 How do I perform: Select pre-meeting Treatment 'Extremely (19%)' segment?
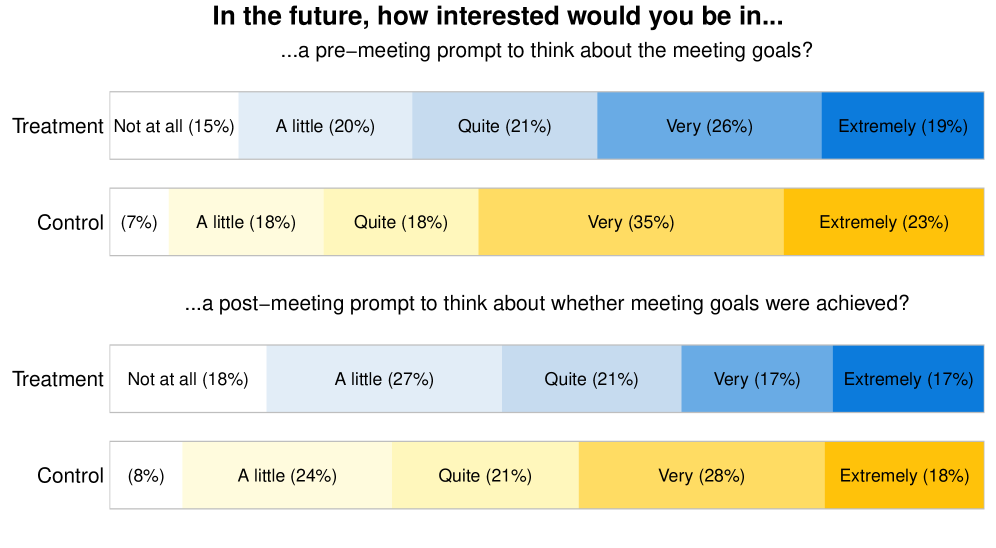point(902,126)
